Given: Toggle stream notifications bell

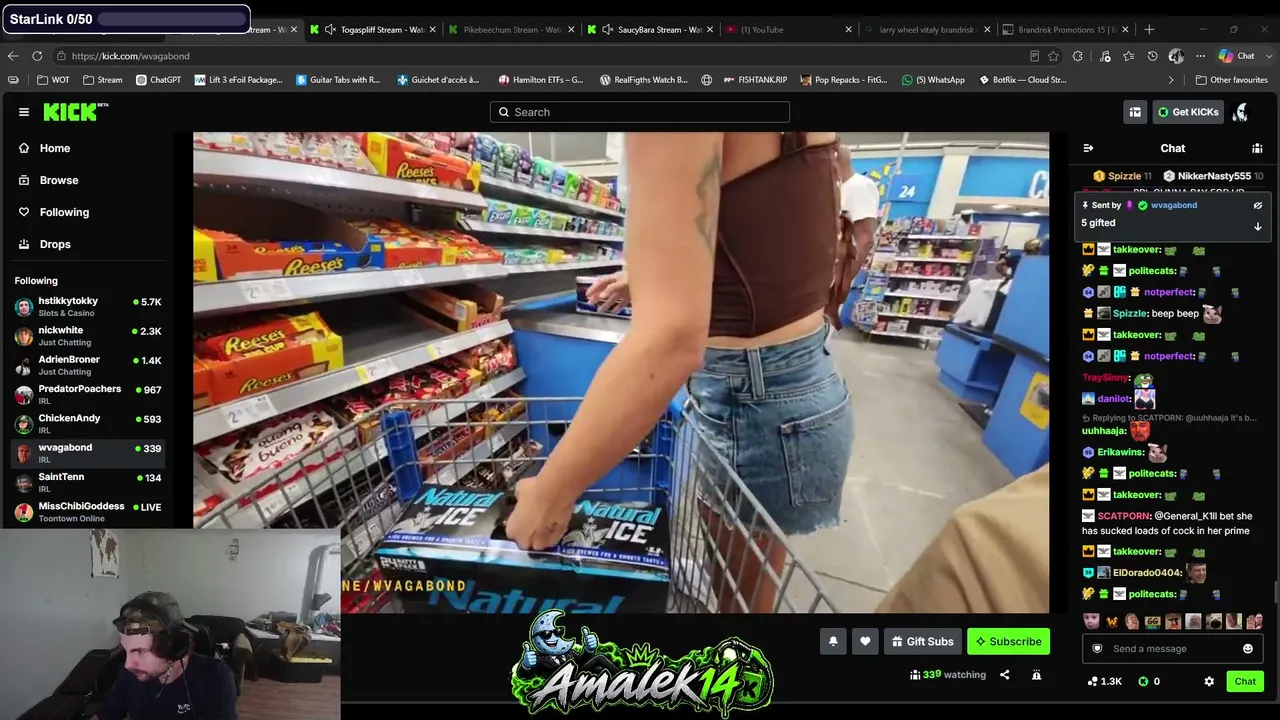Looking at the screenshot, I should (833, 642).
